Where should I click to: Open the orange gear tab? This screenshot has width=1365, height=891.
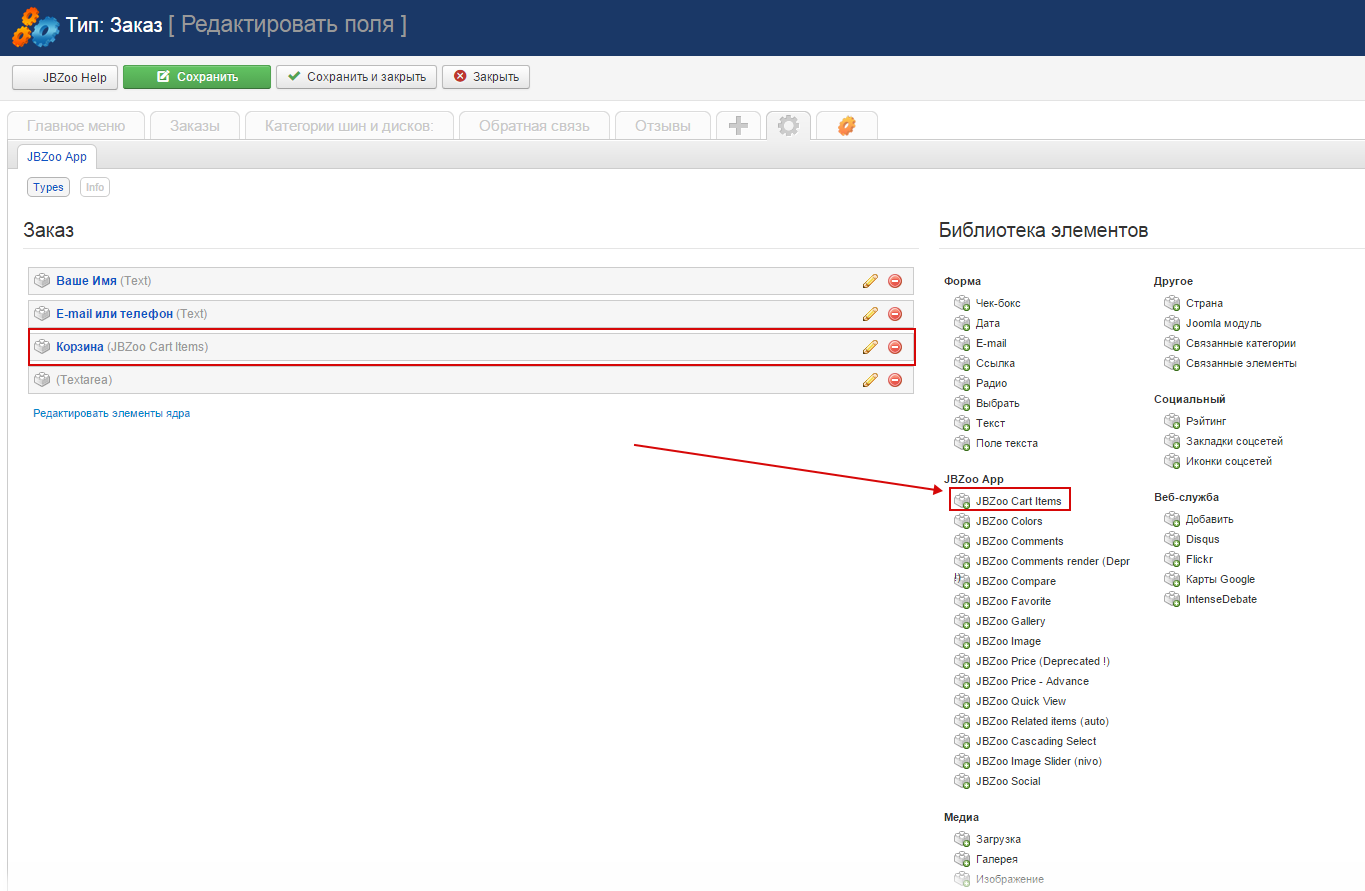(847, 126)
